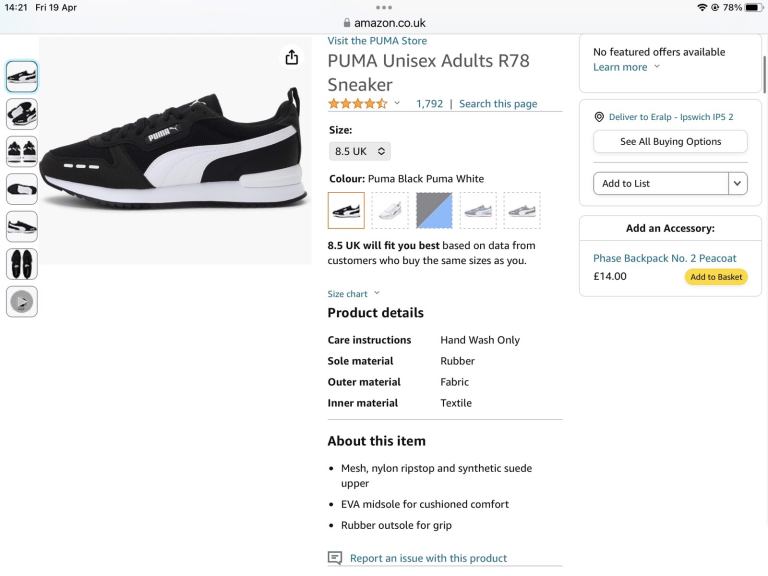
Task: Select the Puma Black Puma White colour swatch
Action: (346, 210)
